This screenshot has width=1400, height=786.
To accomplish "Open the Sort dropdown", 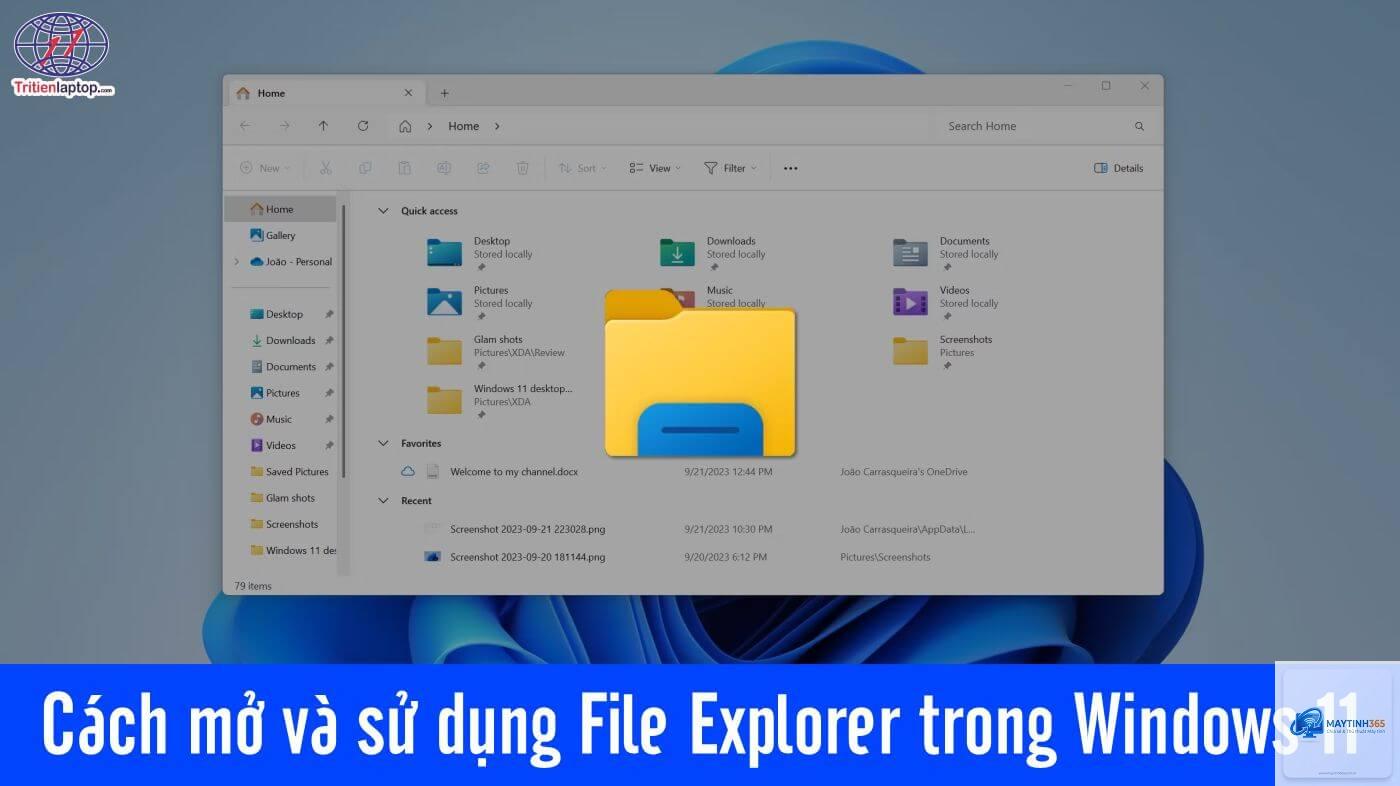I will click(x=583, y=168).
